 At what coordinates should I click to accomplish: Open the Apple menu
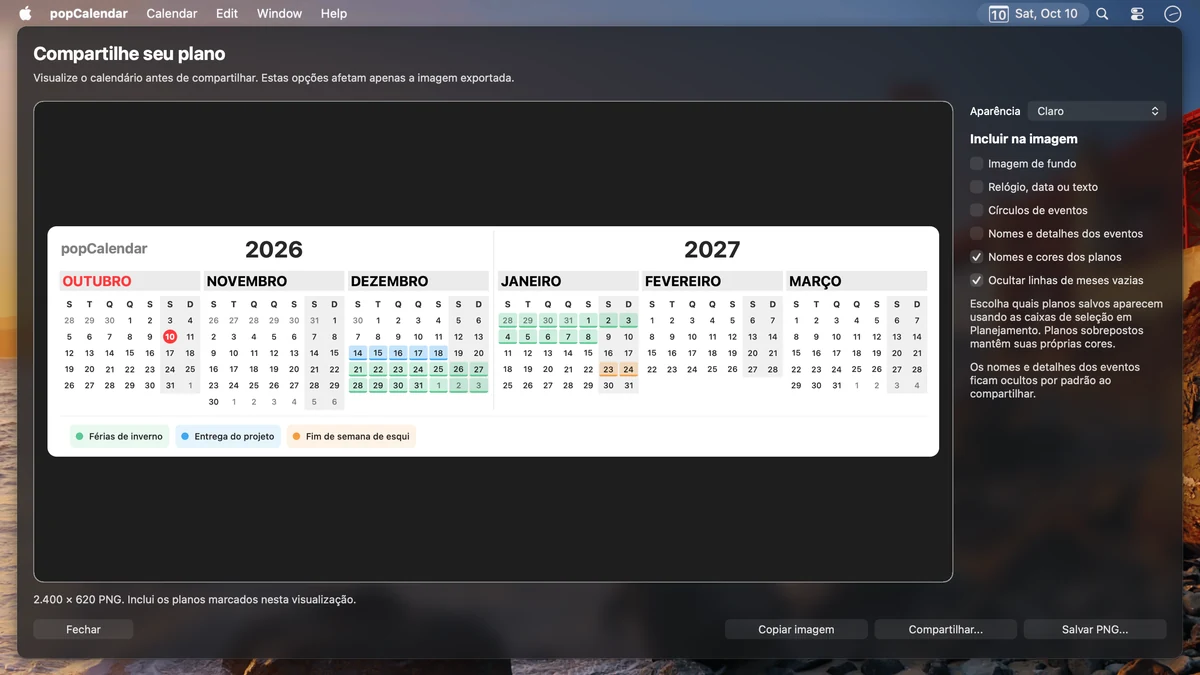(x=26, y=13)
